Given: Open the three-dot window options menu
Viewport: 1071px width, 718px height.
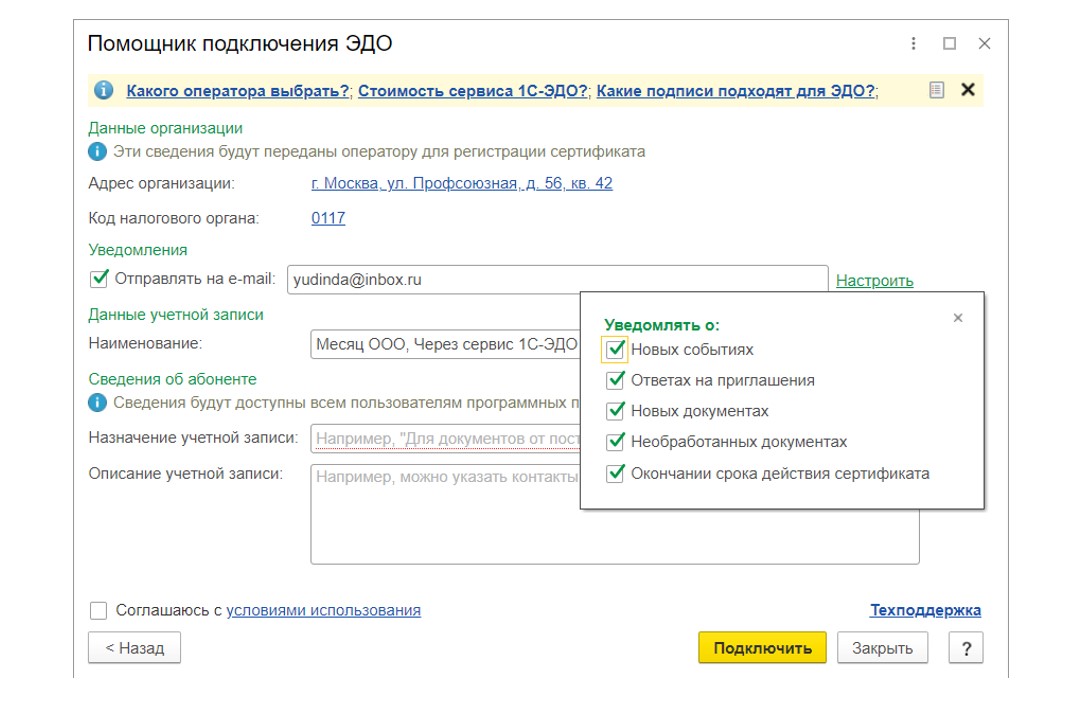Looking at the screenshot, I should [x=913, y=44].
